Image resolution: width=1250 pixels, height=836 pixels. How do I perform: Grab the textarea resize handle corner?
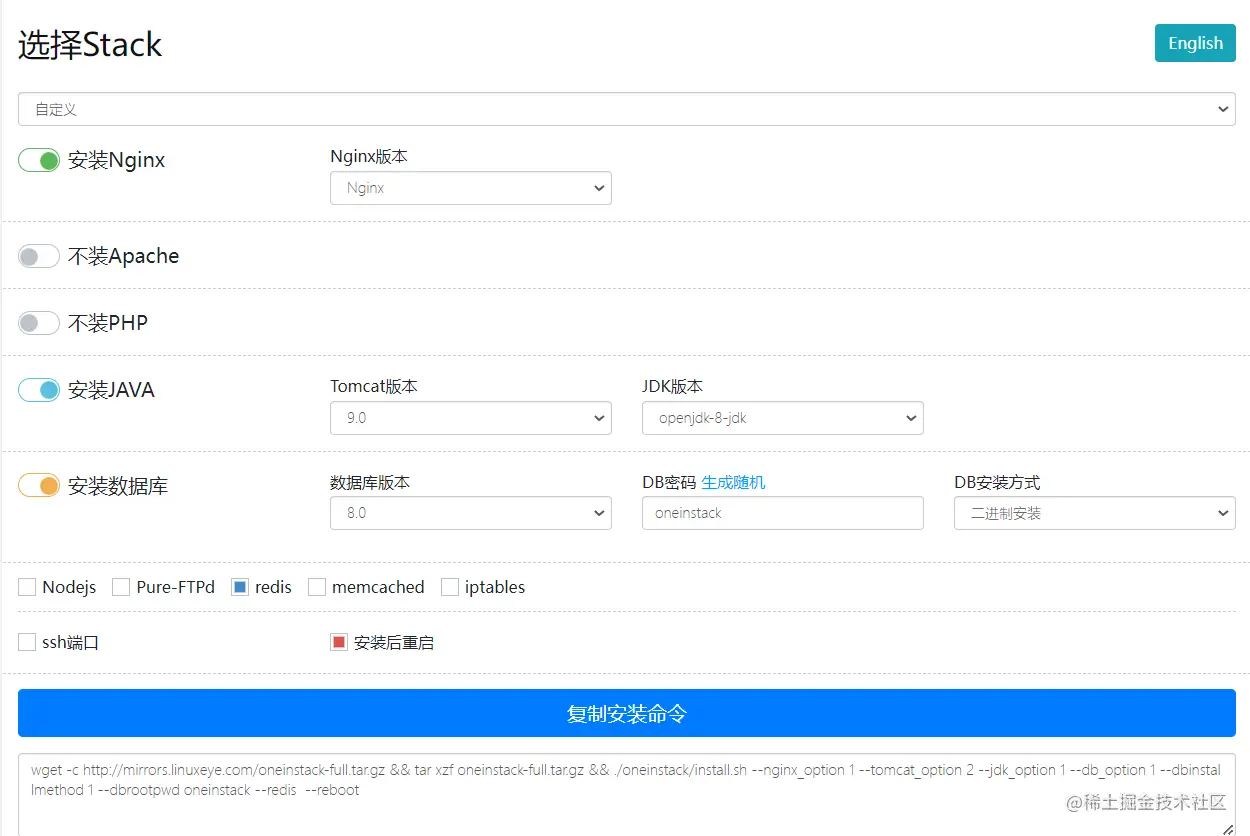pyautogui.click(x=1227, y=829)
